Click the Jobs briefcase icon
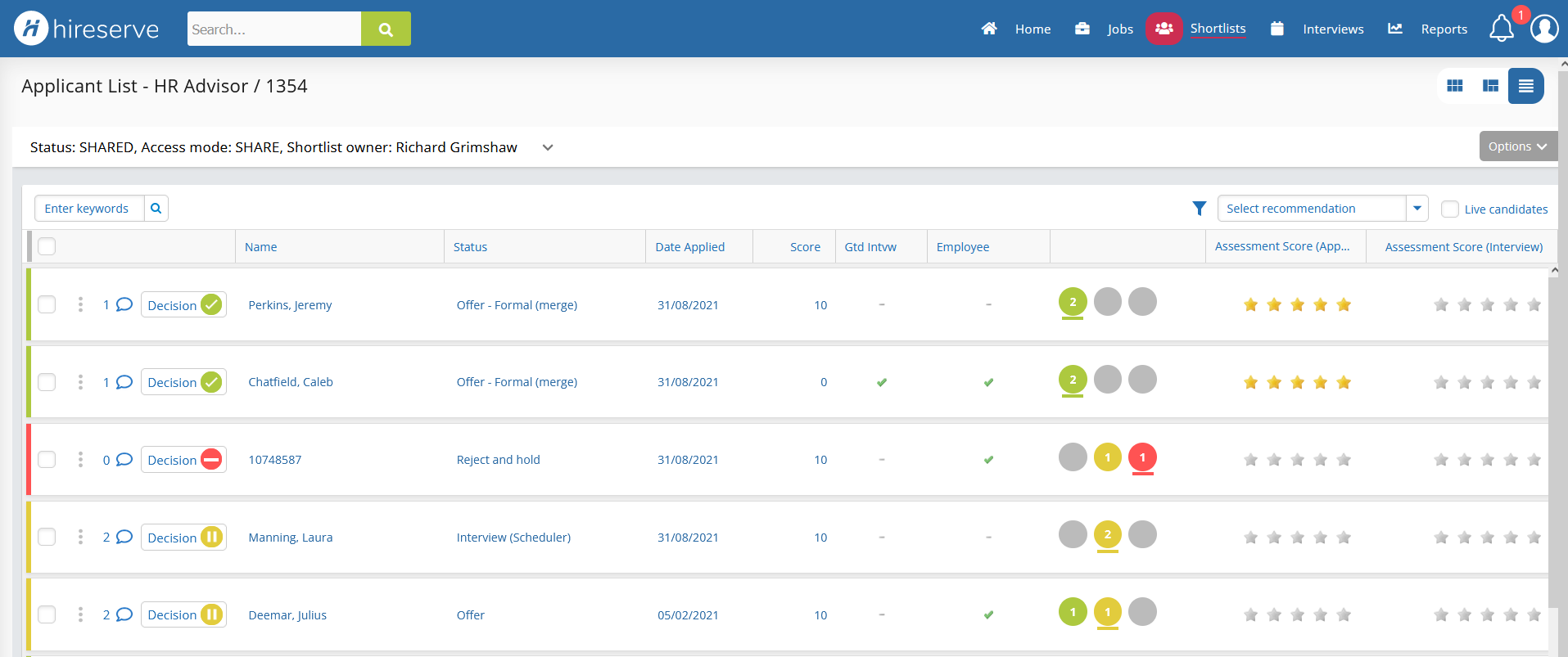The width and height of the screenshot is (1568, 657). coord(1082,29)
